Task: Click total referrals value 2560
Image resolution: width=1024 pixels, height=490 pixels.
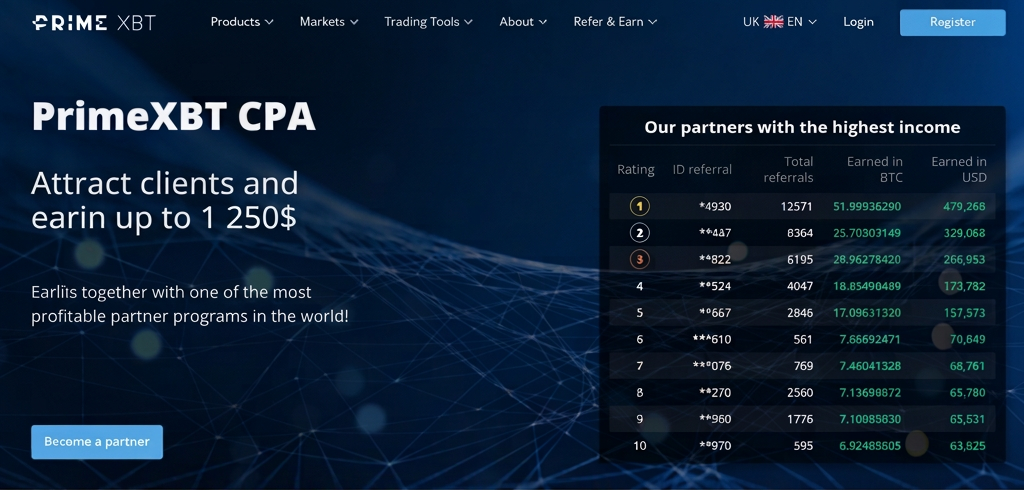Action: 800,393
